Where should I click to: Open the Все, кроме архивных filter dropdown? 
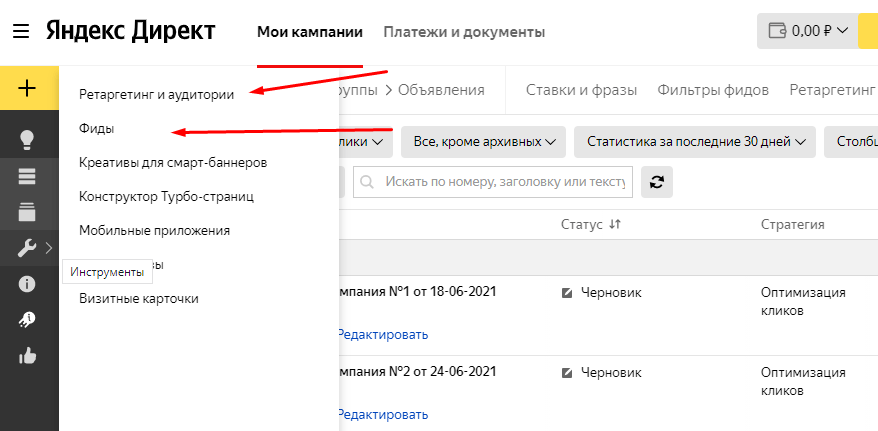click(x=485, y=142)
